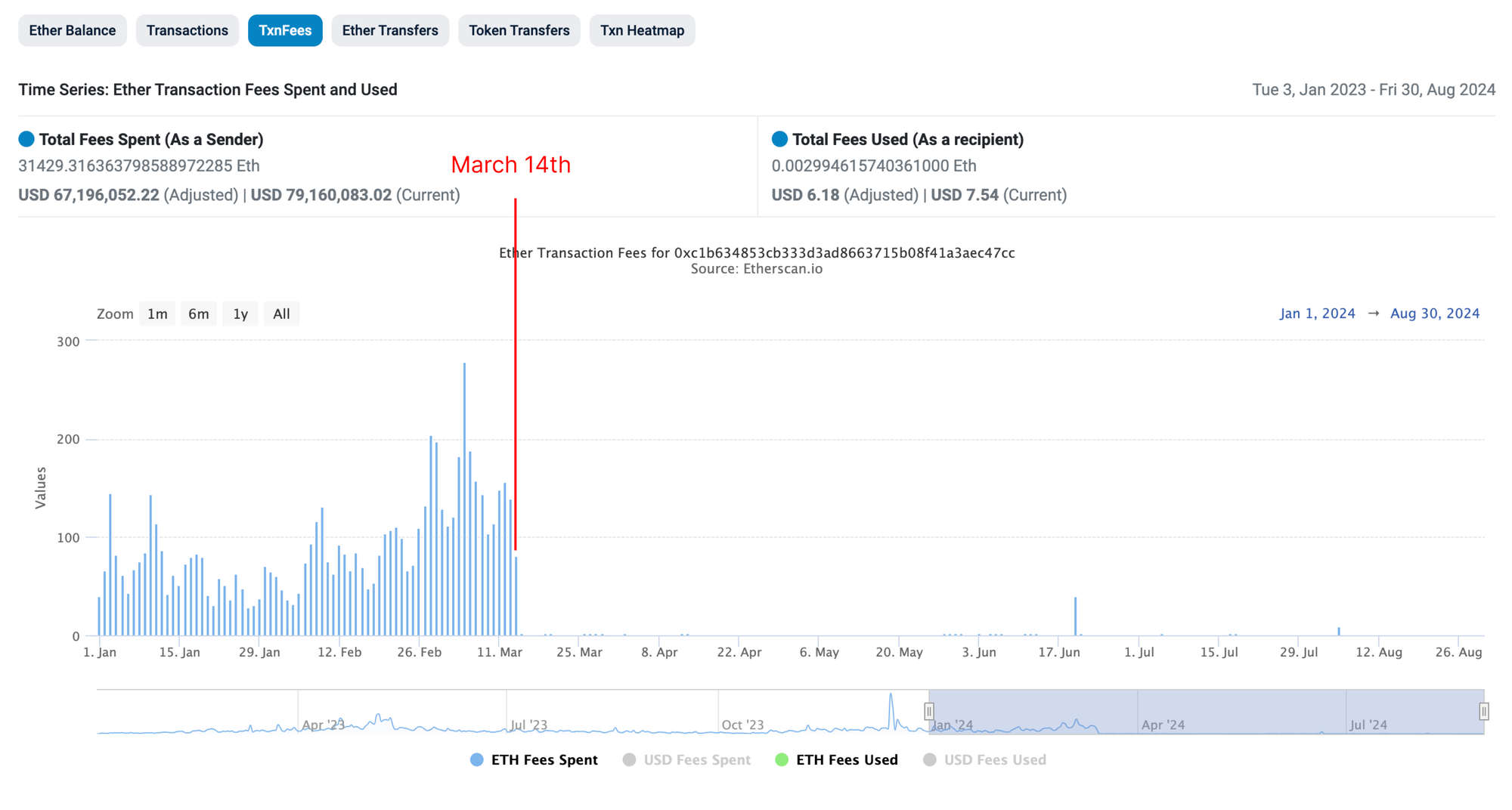This screenshot has height=810, width=1512.
Task: Open the Ether Transfers tab
Action: (x=389, y=31)
